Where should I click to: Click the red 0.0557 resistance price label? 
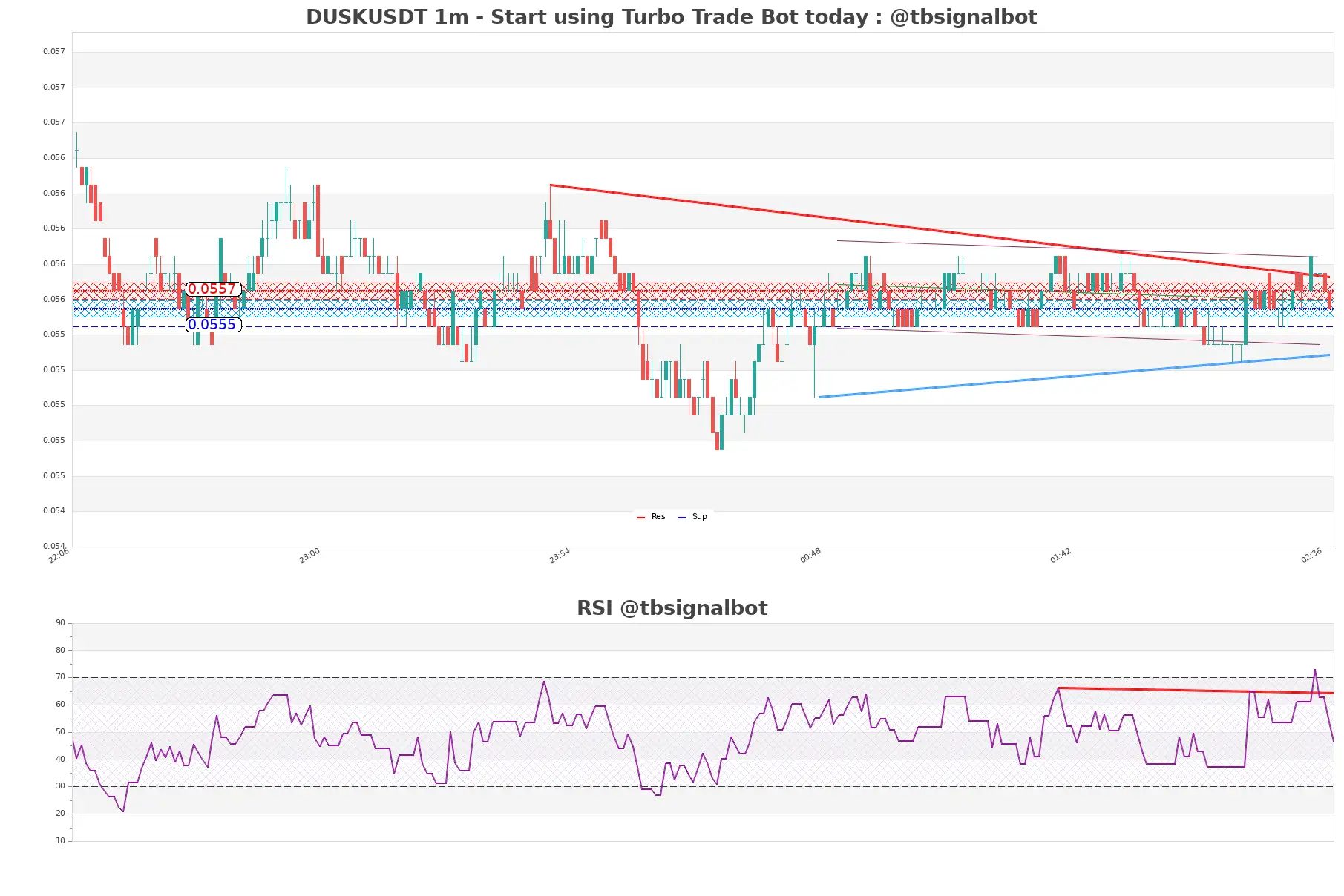pos(213,289)
